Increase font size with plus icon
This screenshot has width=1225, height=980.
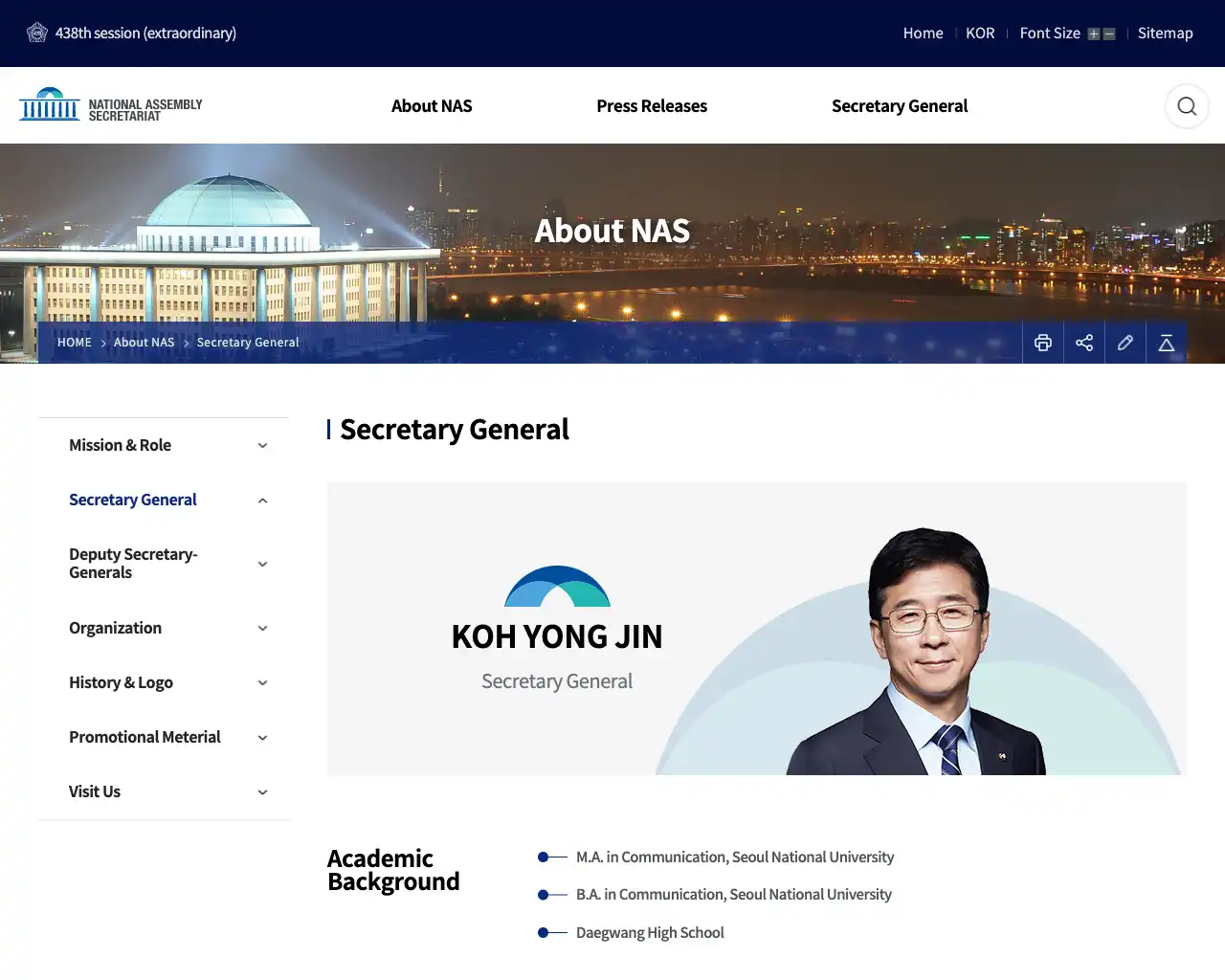coord(1094,33)
